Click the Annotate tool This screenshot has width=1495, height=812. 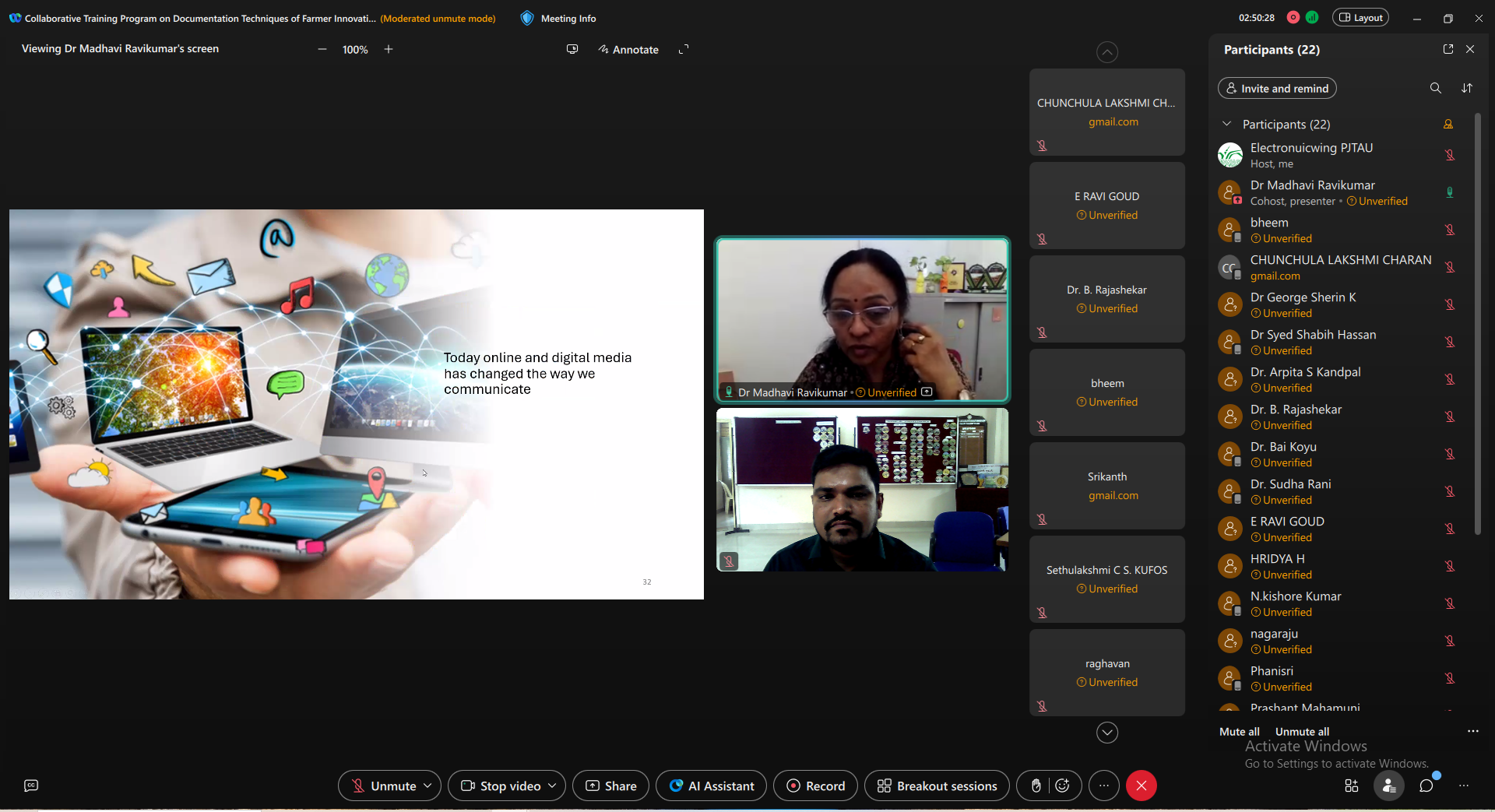coord(628,49)
